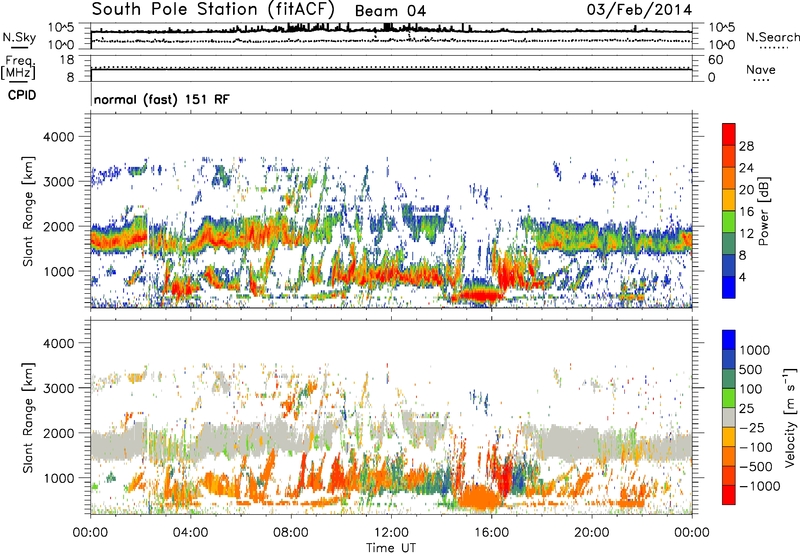Click the 'normal (fast) 151 RF' text
Image resolution: width=800 pixels, height=554 pixels.
coord(162,99)
